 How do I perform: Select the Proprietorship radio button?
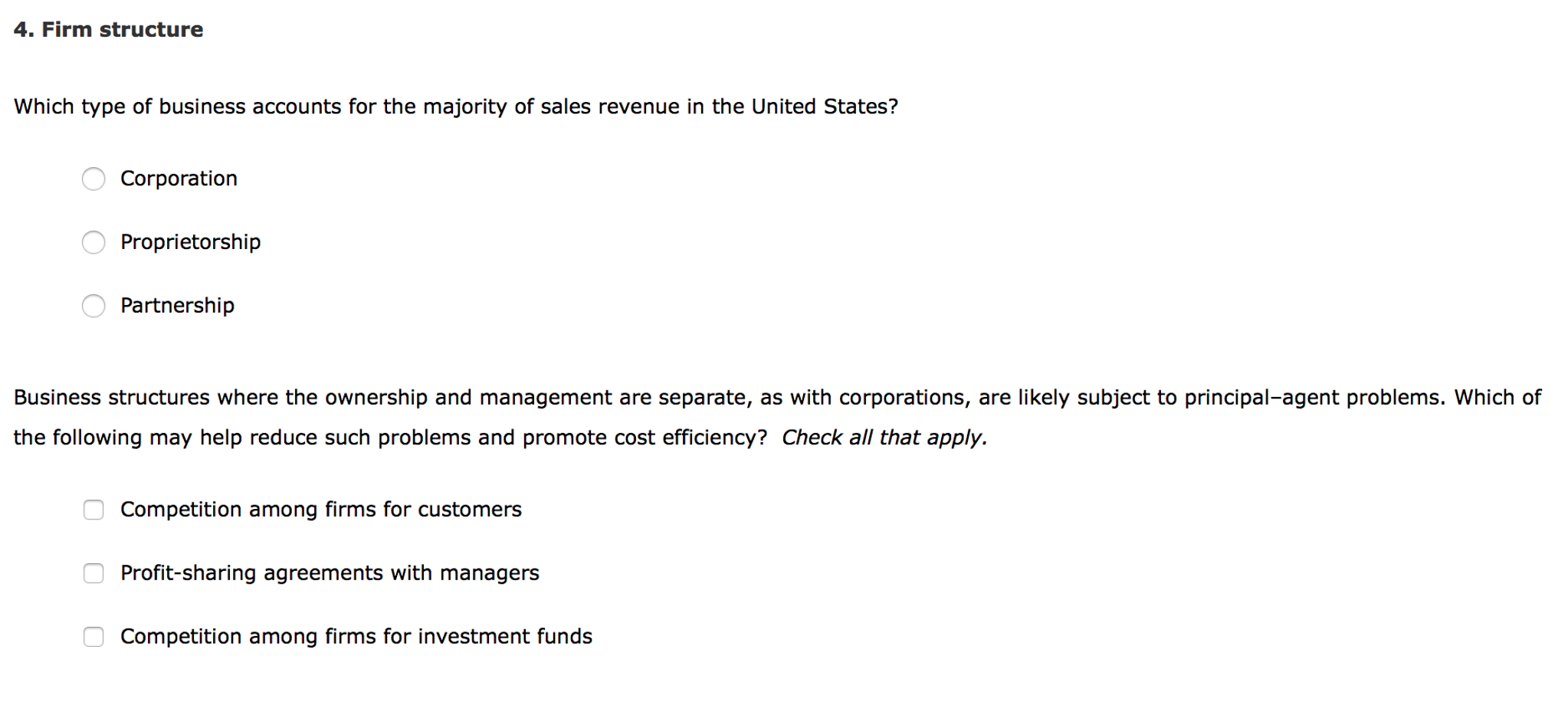(x=93, y=243)
